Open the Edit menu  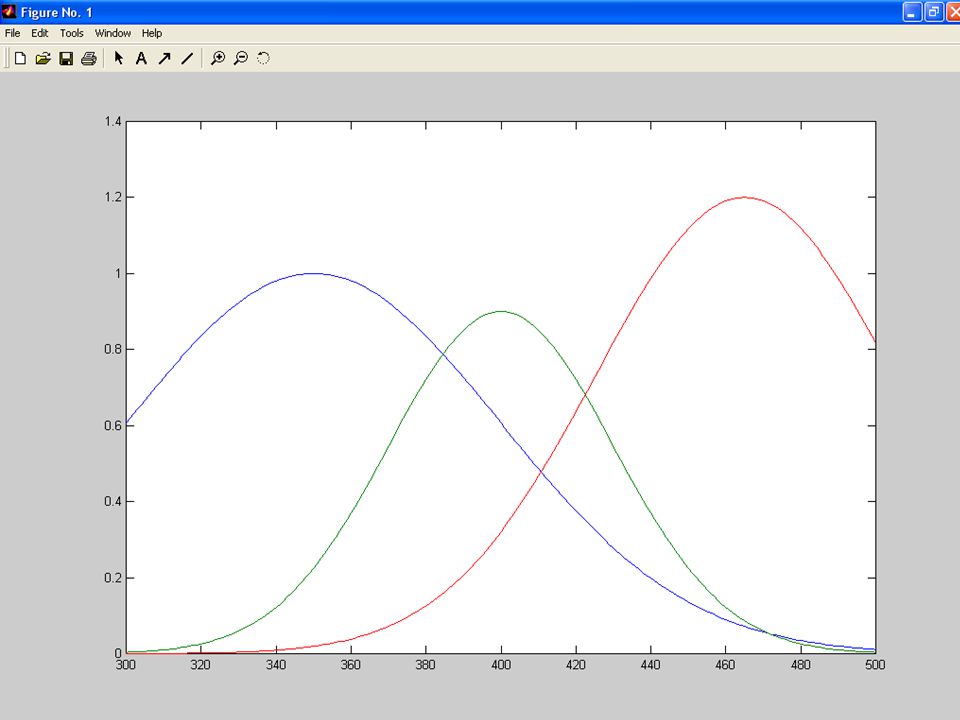pyautogui.click(x=40, y=33)
